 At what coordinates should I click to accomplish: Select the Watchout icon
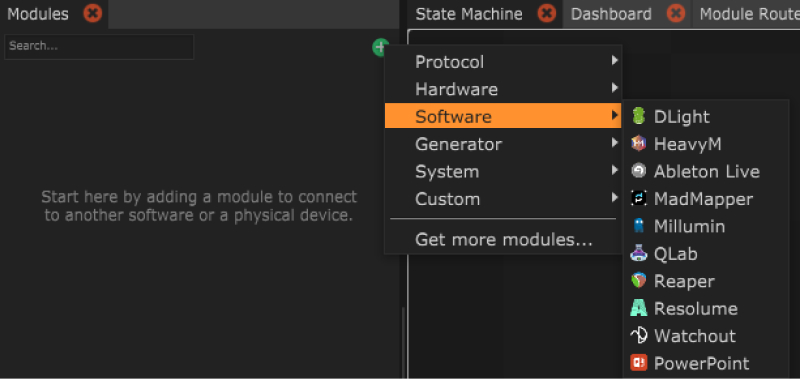point(638,336)
